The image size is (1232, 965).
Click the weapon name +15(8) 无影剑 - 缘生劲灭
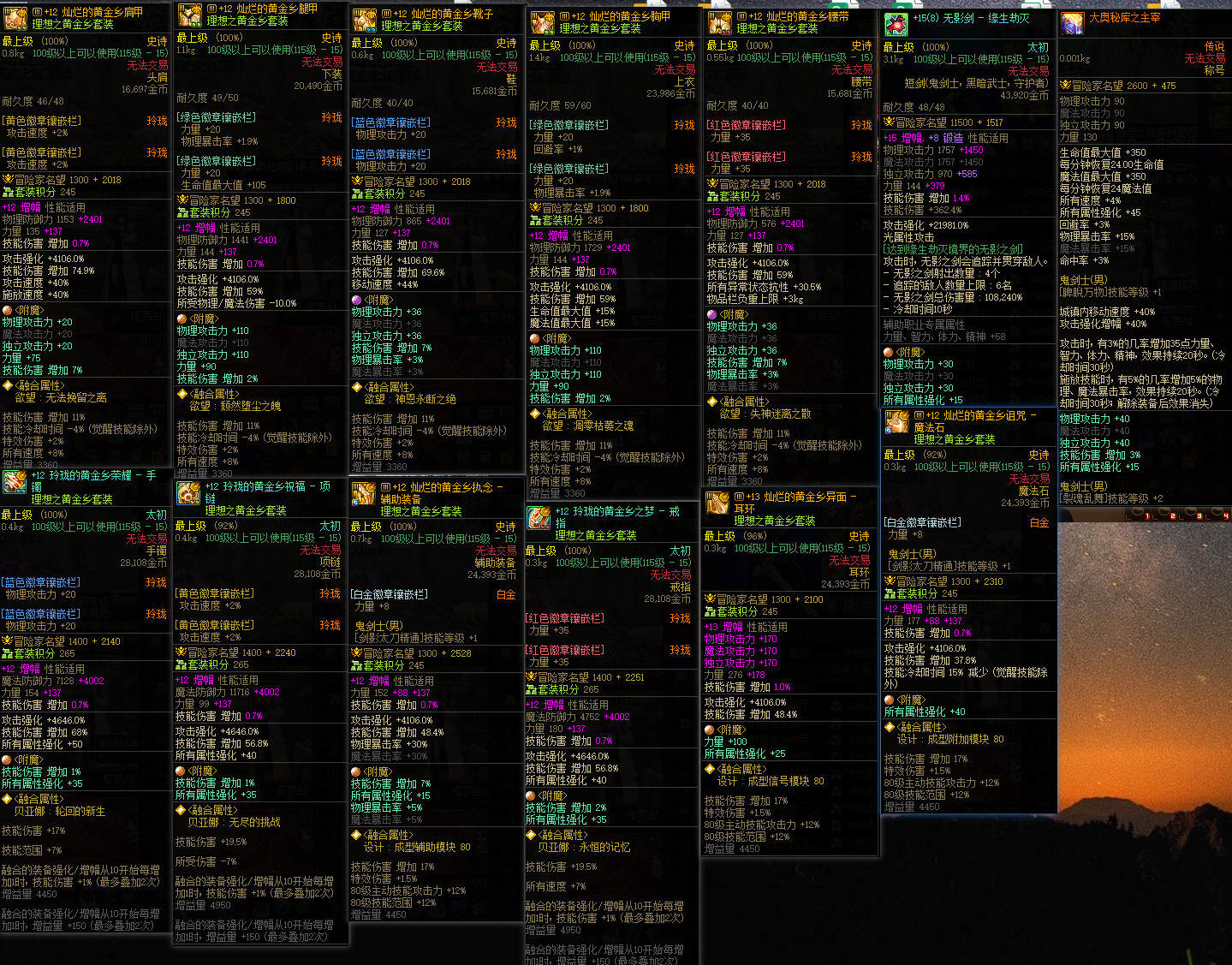[971, 18]
